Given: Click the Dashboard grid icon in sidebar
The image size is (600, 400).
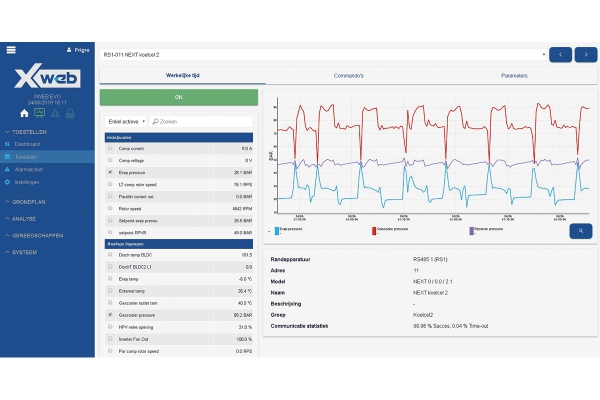Looking at the screenshot, I should (7, 144).
